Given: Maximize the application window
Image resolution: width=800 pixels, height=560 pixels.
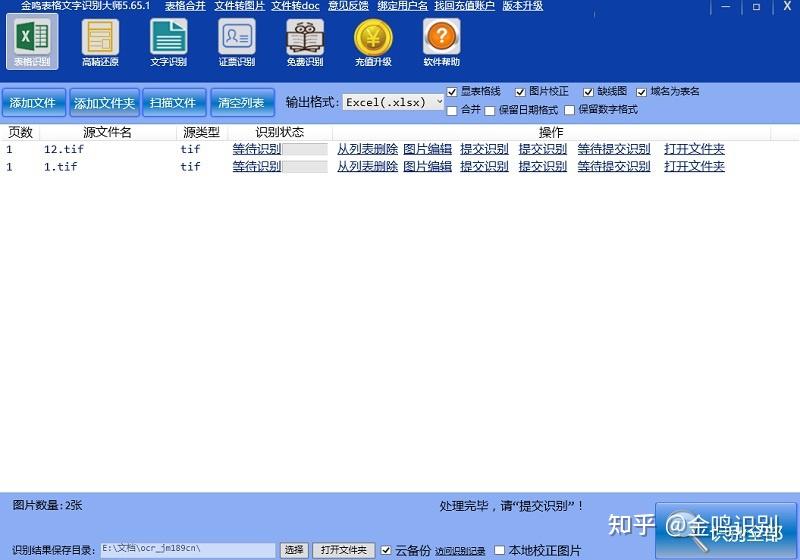Looking at the screenshot, I should pyautogui.click(x=756, y=7).
